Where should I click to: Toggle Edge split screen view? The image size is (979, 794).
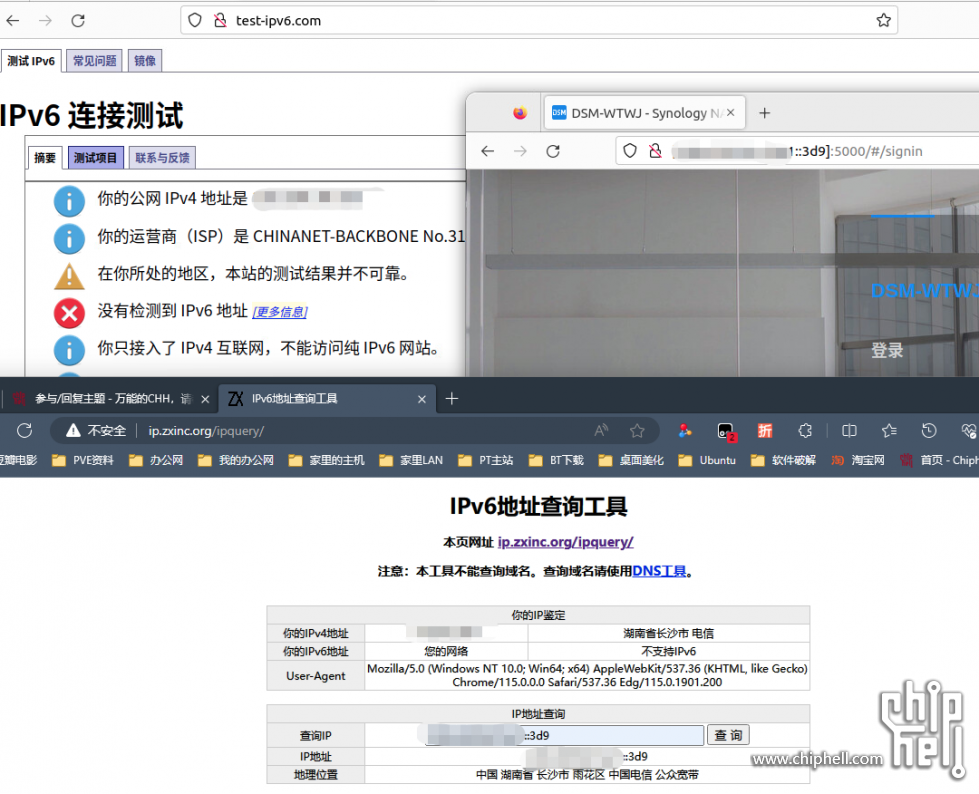point(849,431)
